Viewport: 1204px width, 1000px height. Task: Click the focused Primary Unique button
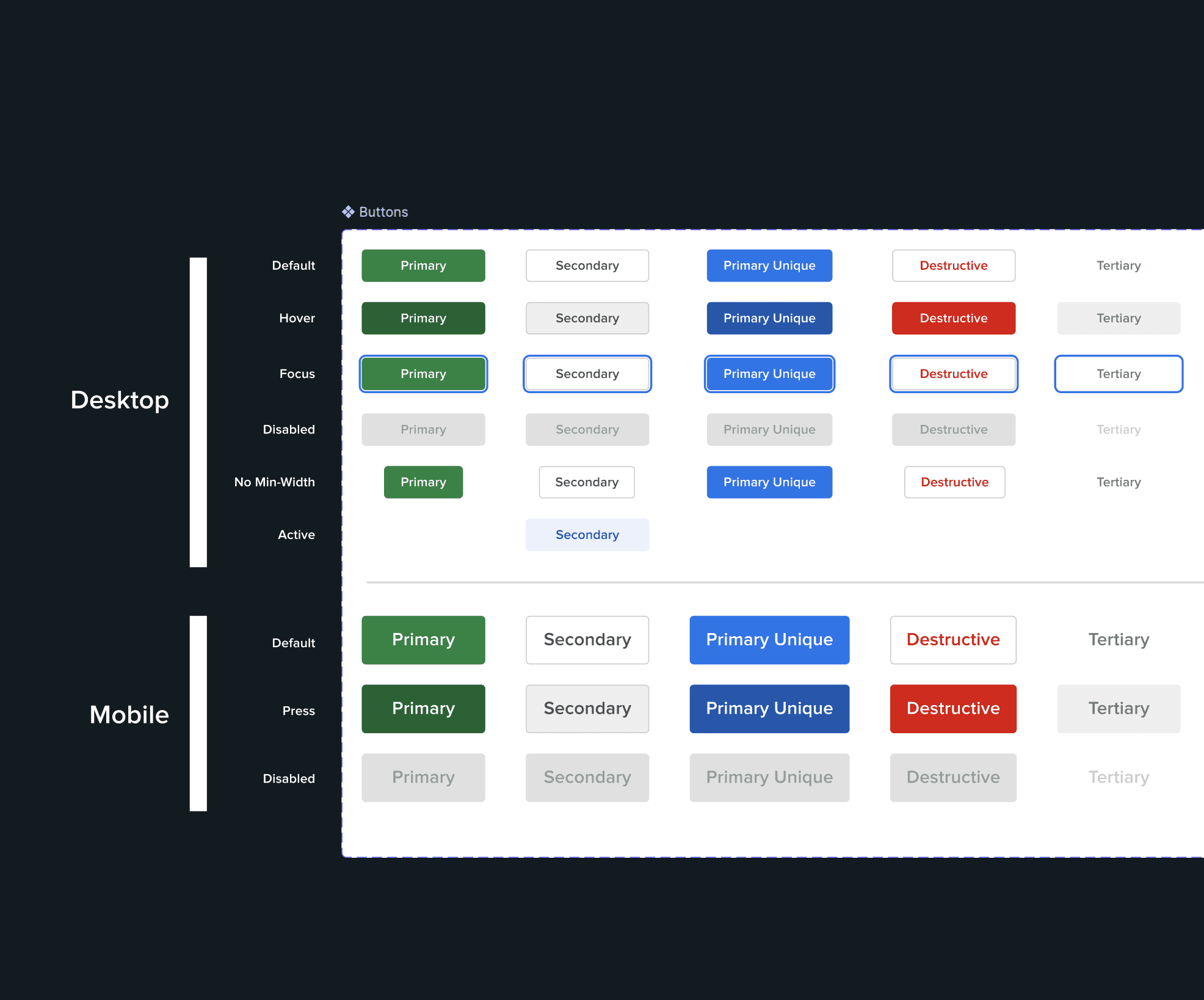pos(769,374)
